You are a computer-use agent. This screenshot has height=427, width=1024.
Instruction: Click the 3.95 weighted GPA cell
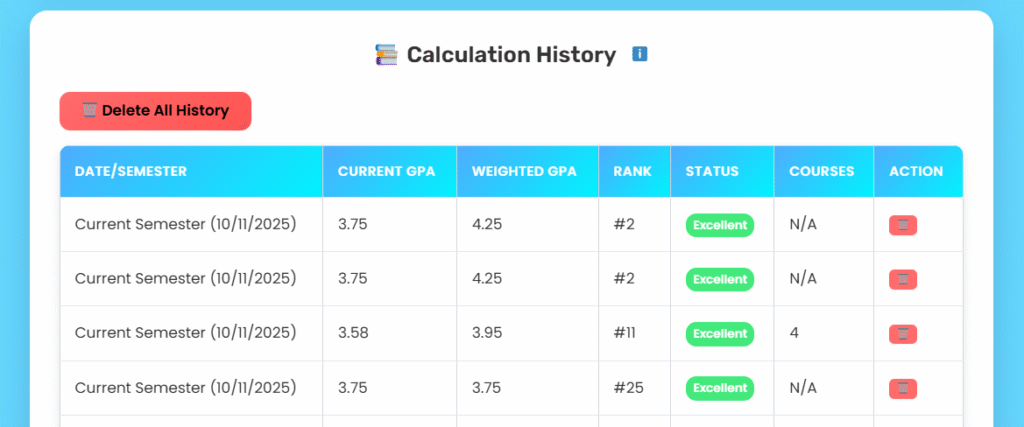487,333
